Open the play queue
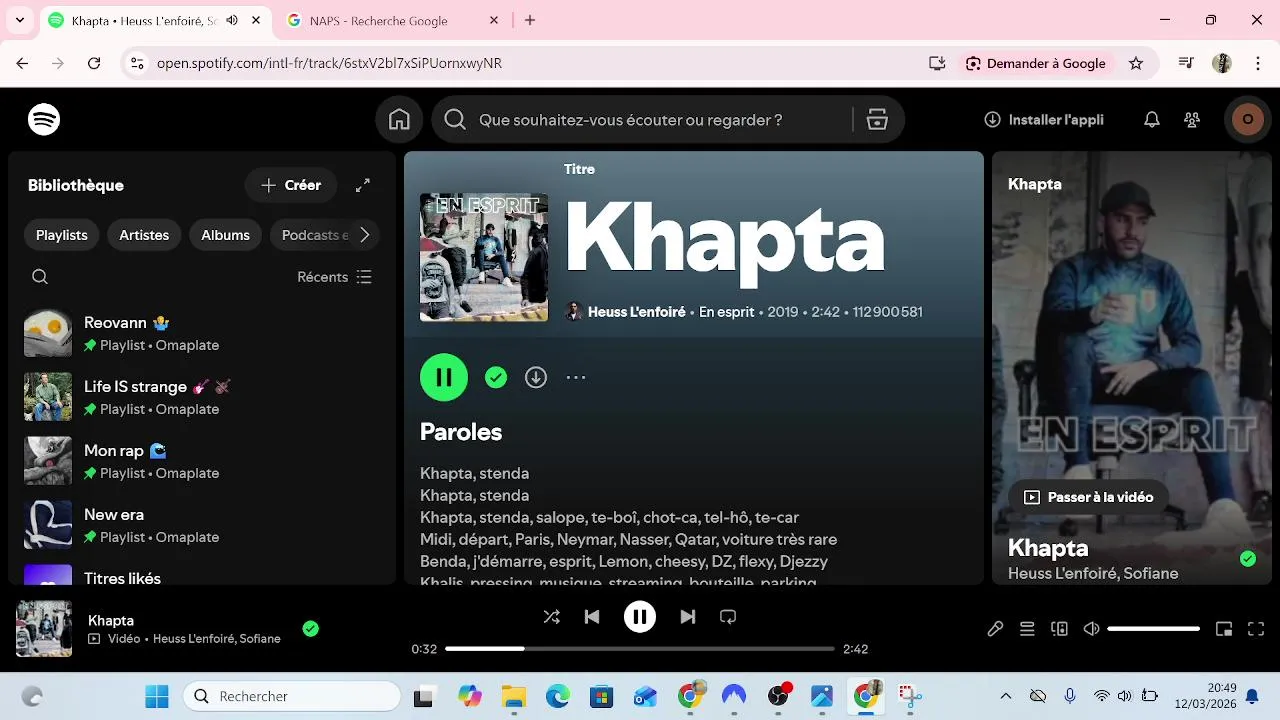Screen dimensions: 1280x720 [x=1027, y=629]
